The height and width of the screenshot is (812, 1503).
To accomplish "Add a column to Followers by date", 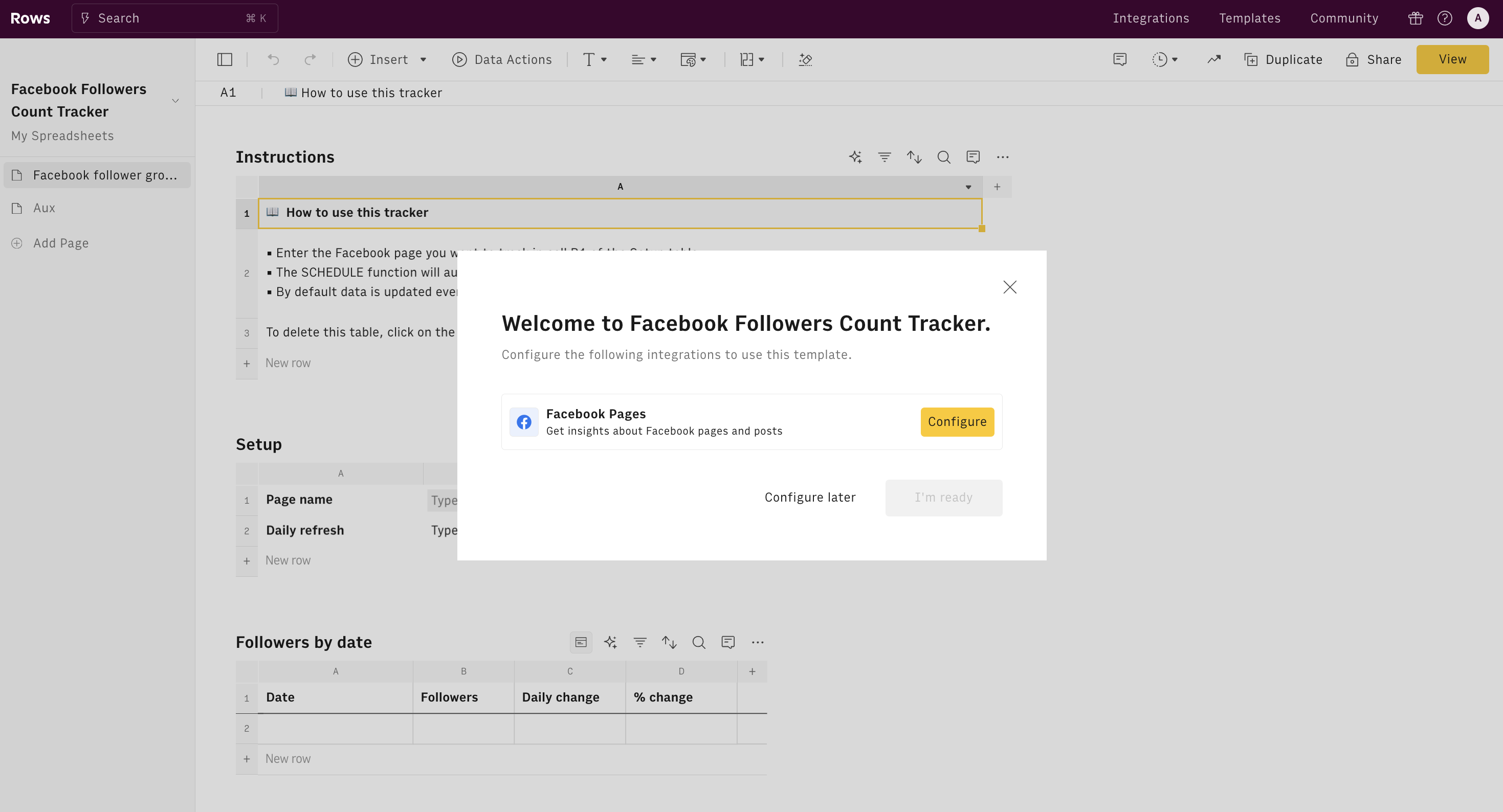I will (x=752, y=671).
